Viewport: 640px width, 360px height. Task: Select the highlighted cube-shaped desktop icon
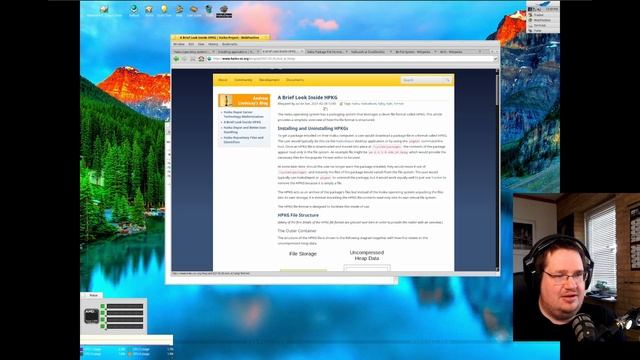click(224, 11)
